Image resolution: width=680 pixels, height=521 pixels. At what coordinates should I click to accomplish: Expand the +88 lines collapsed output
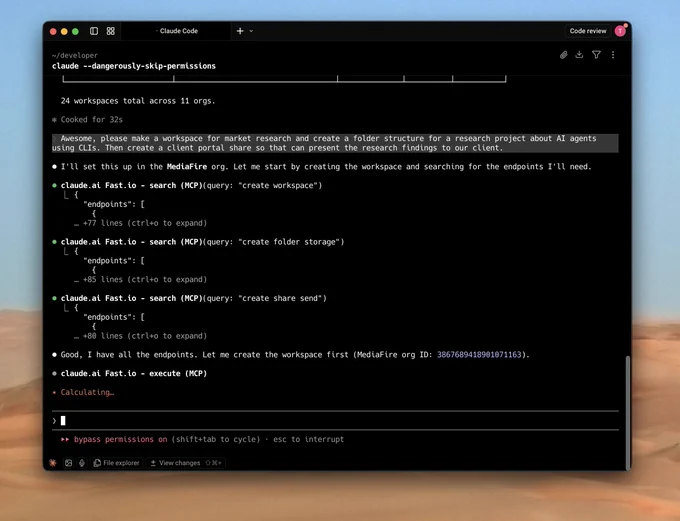pos(141,336)
